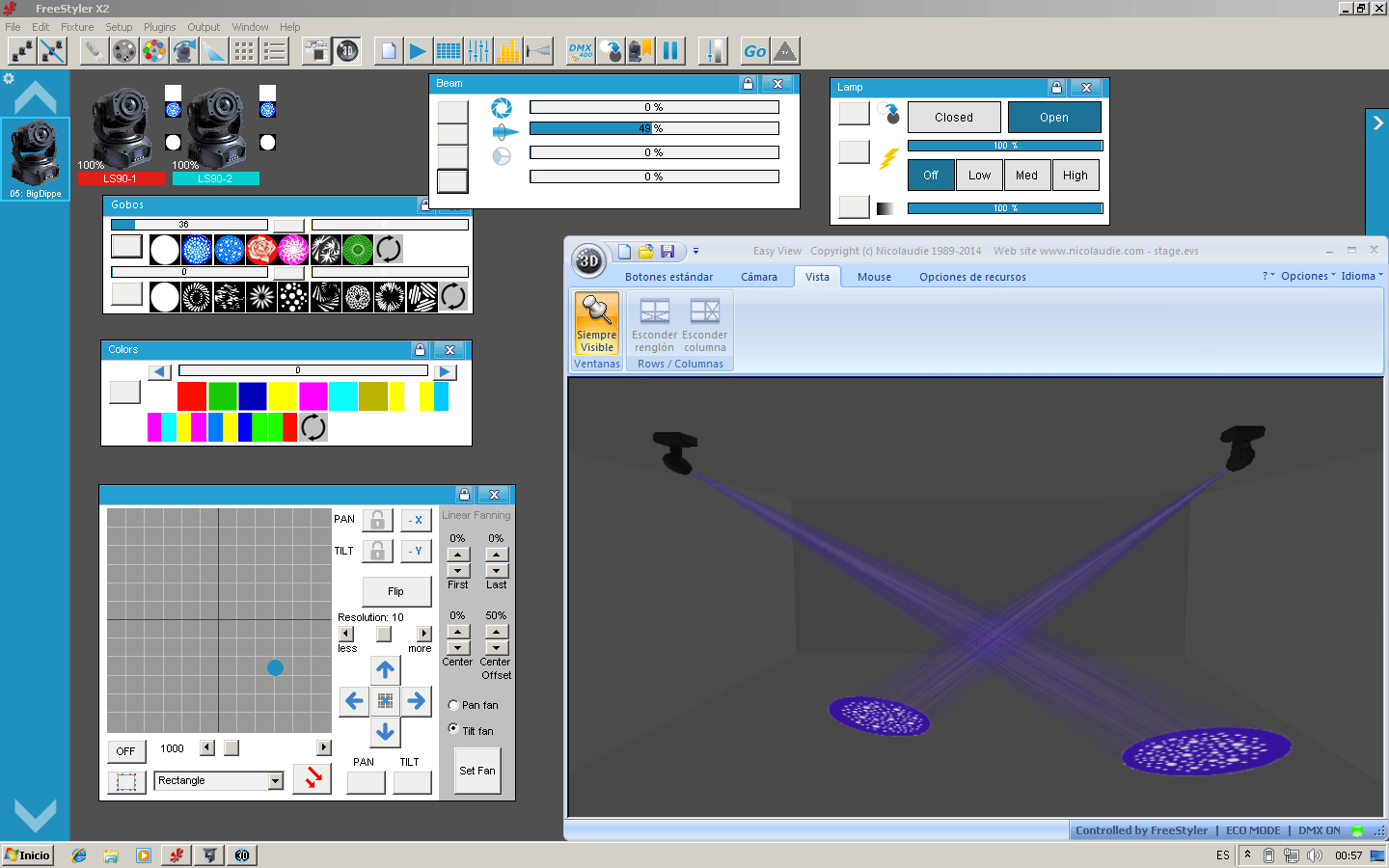Viewport: 1389px width, 868px height.
Task: Expand the right side panel arrow
Action: [x=1377, y=122]
